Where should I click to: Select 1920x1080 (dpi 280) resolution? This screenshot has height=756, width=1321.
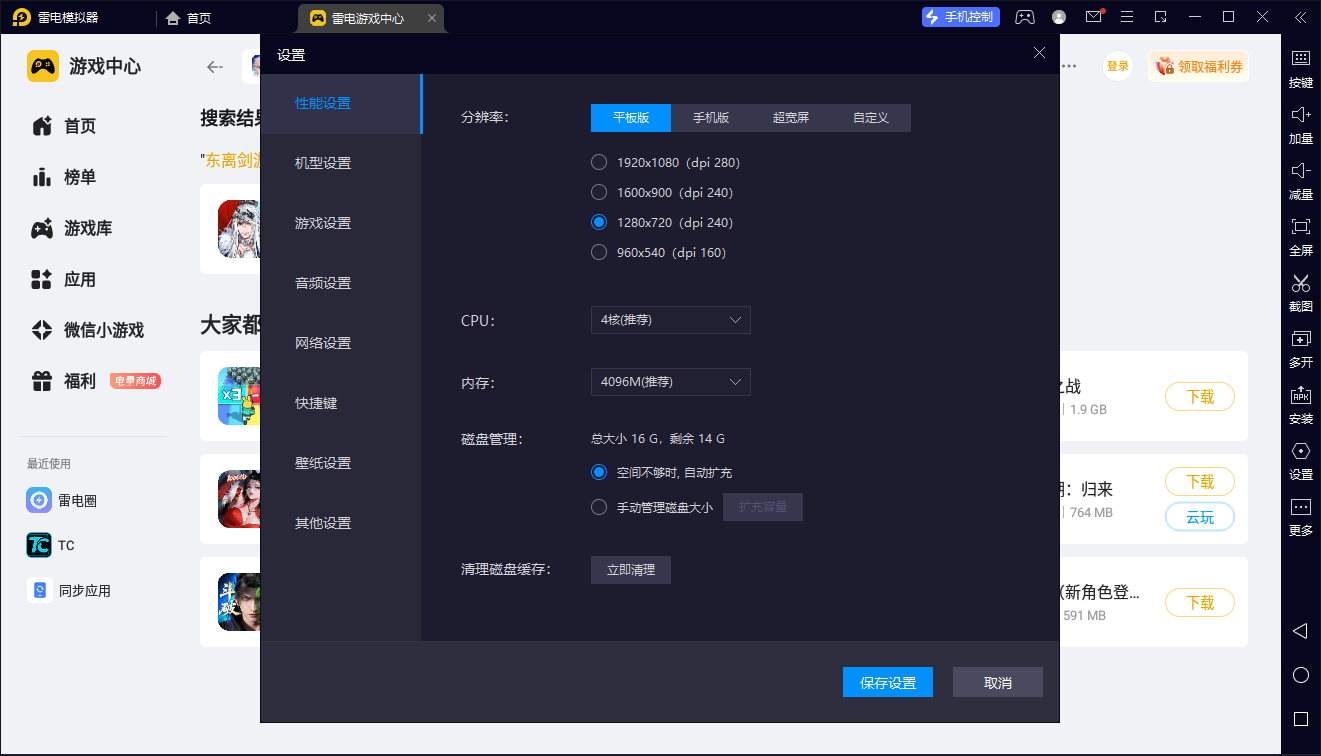[665, 162]
